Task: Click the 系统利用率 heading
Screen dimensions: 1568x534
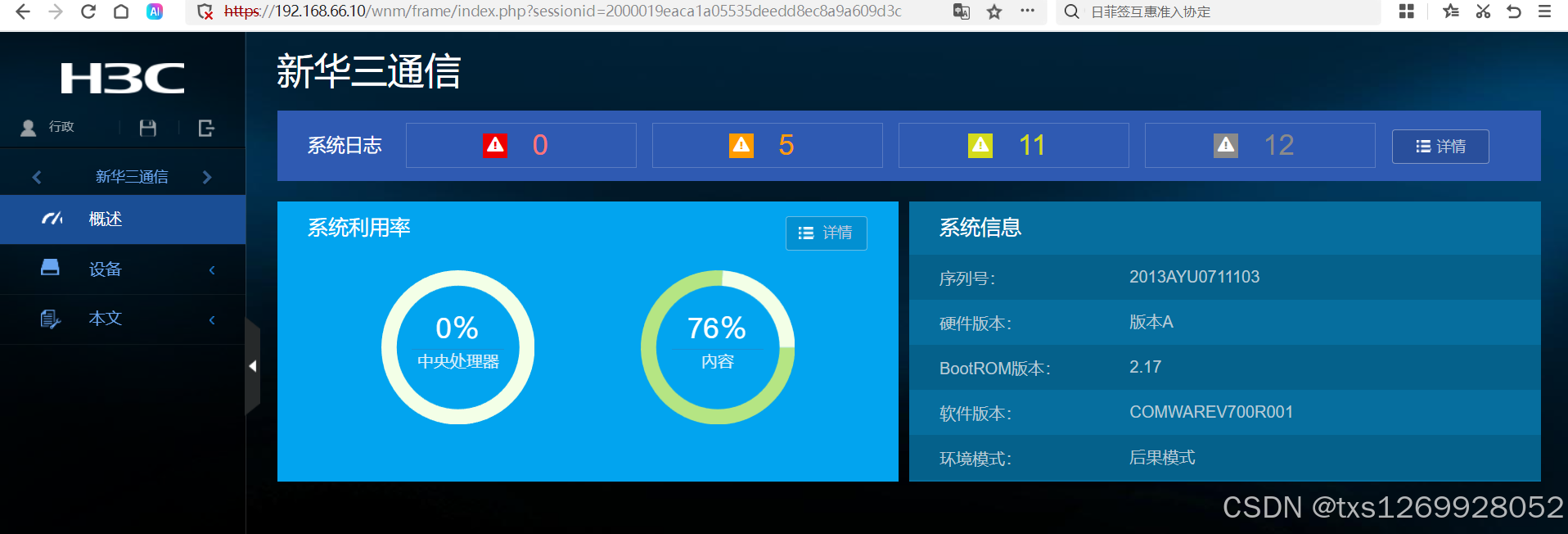Action: point(359,228)
